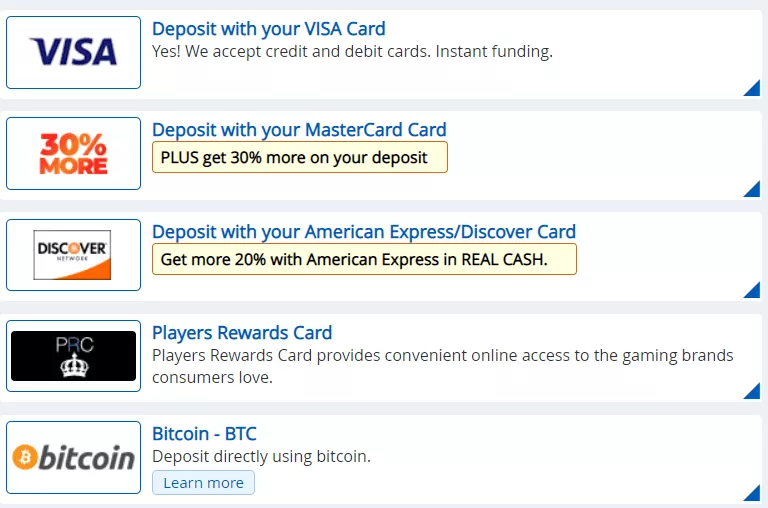Expand the Players Rewards Card corner arrow
This screenshot has height=508, width=768.
[753, 391]
